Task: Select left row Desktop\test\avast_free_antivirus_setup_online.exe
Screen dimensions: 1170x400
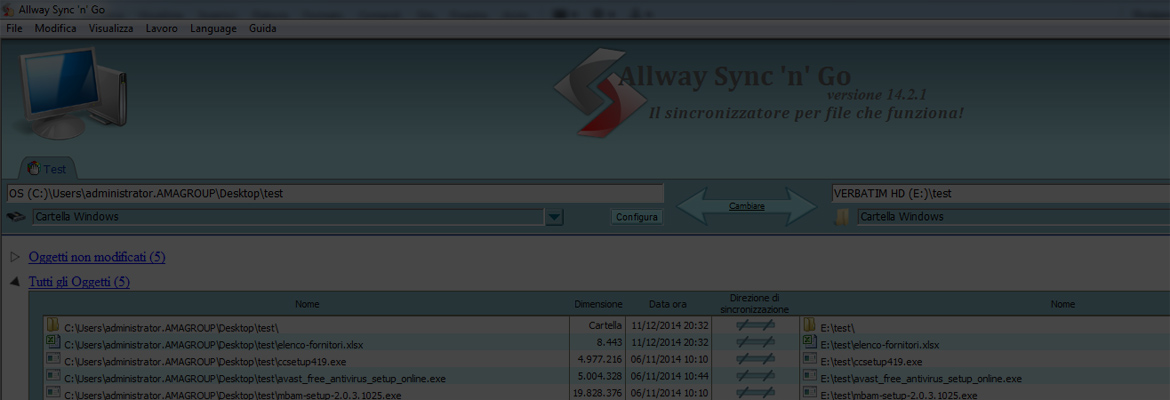Action: (x=255, y=379)
